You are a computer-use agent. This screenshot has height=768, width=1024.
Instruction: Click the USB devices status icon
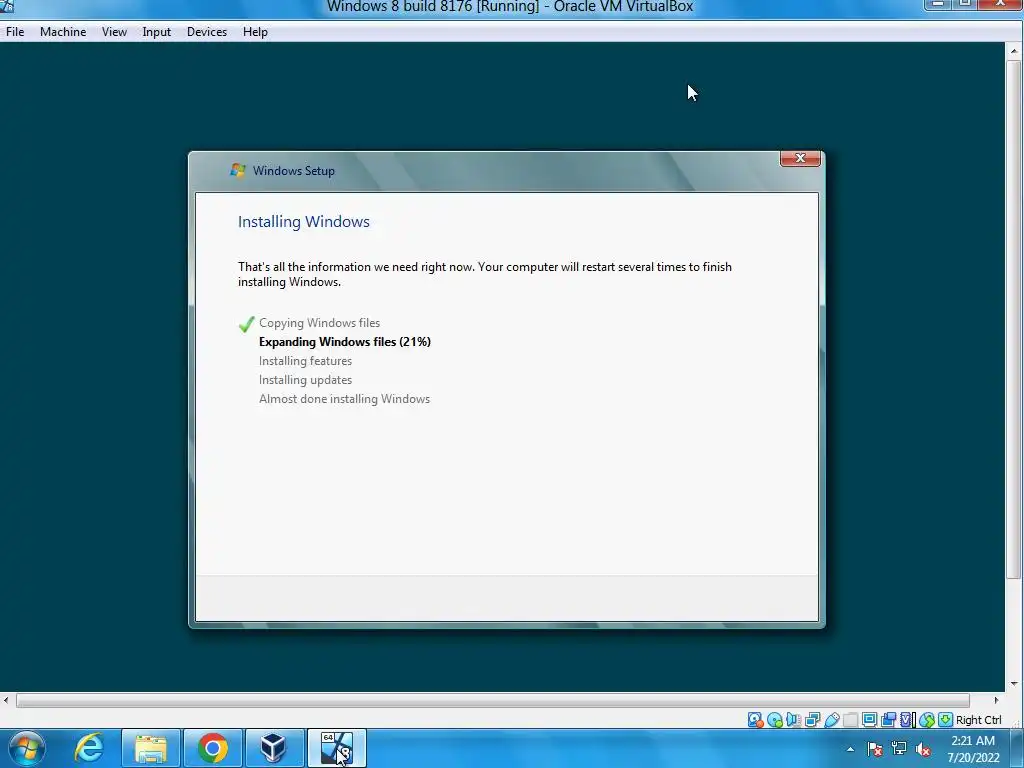[831, 720]
